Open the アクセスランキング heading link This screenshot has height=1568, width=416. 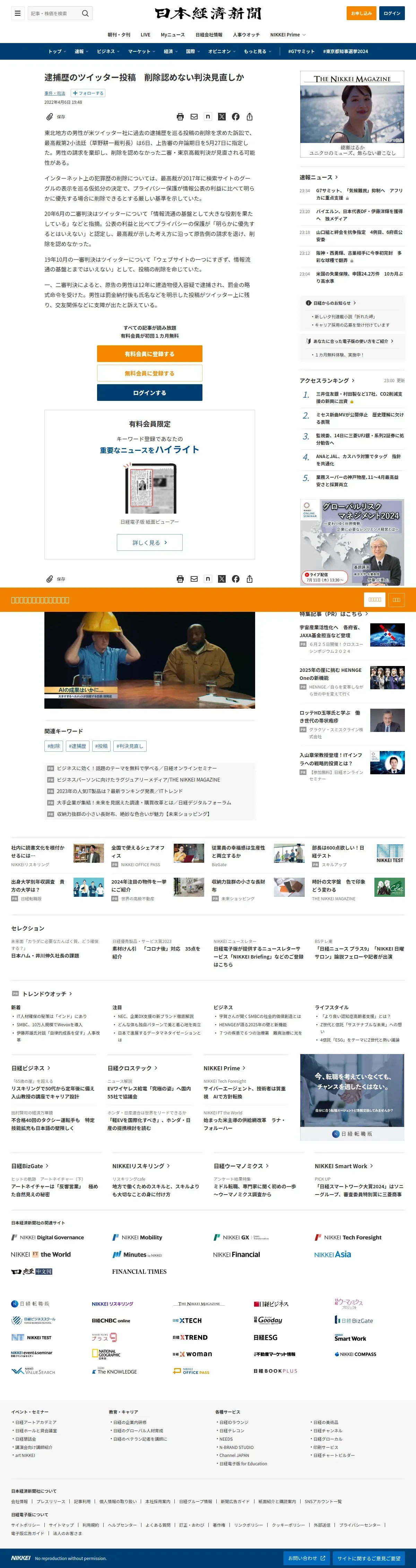pyautogui.click(x=327, y=380)
